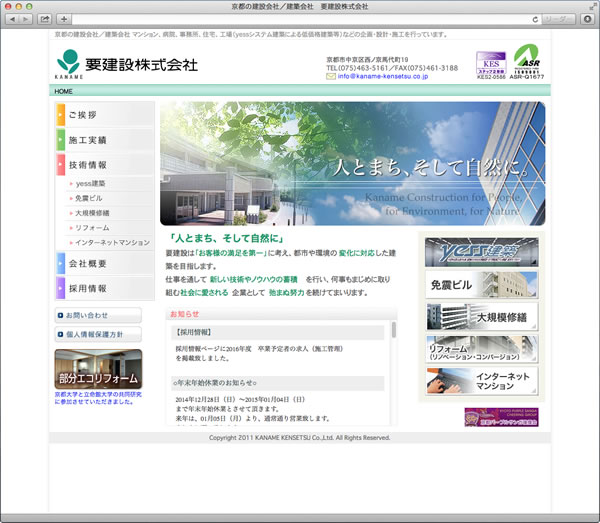
Task: Open the 個人情報保護方針 button
Action: (x=98, y=334)
